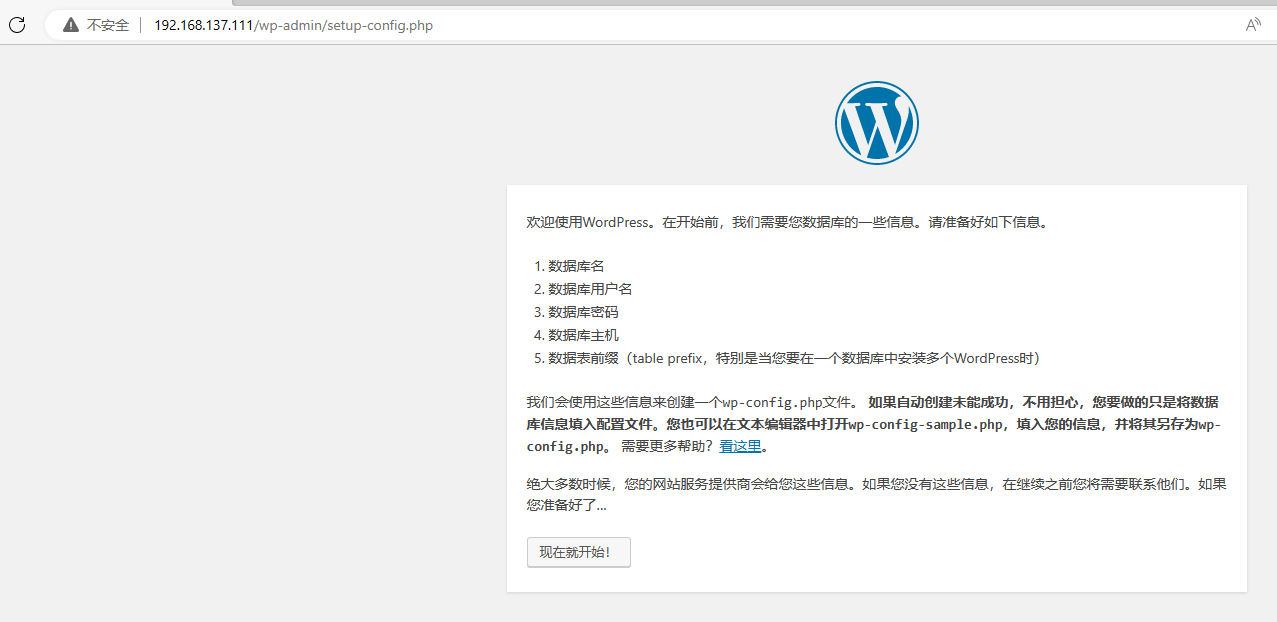Click the 现在就开始! button
Image resolution: width=1277 pixels, height=622 pixels.
pos(579,552)
